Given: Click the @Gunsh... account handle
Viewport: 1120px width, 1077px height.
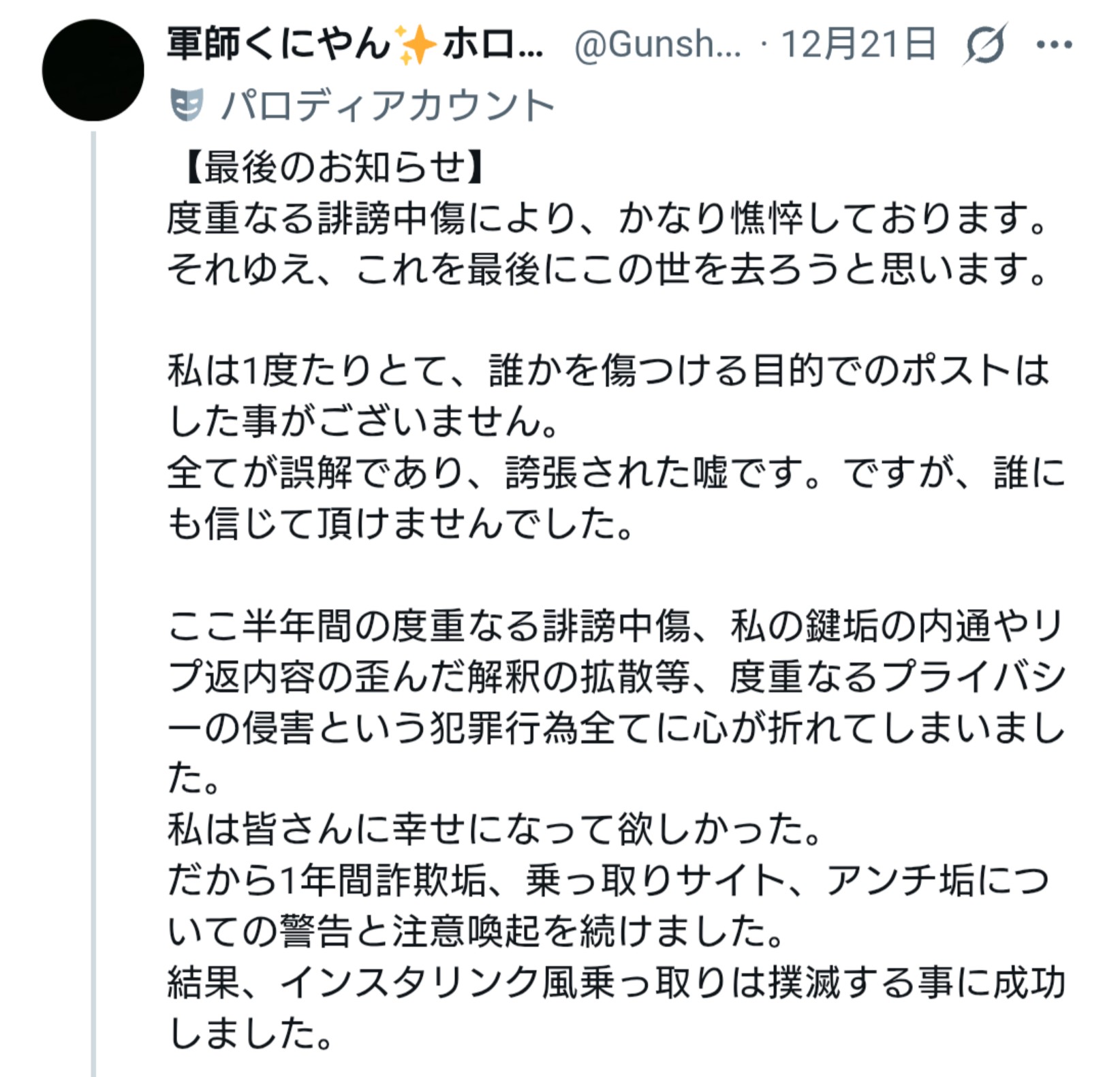Looking at the screenshot, I should pos(657,45).
